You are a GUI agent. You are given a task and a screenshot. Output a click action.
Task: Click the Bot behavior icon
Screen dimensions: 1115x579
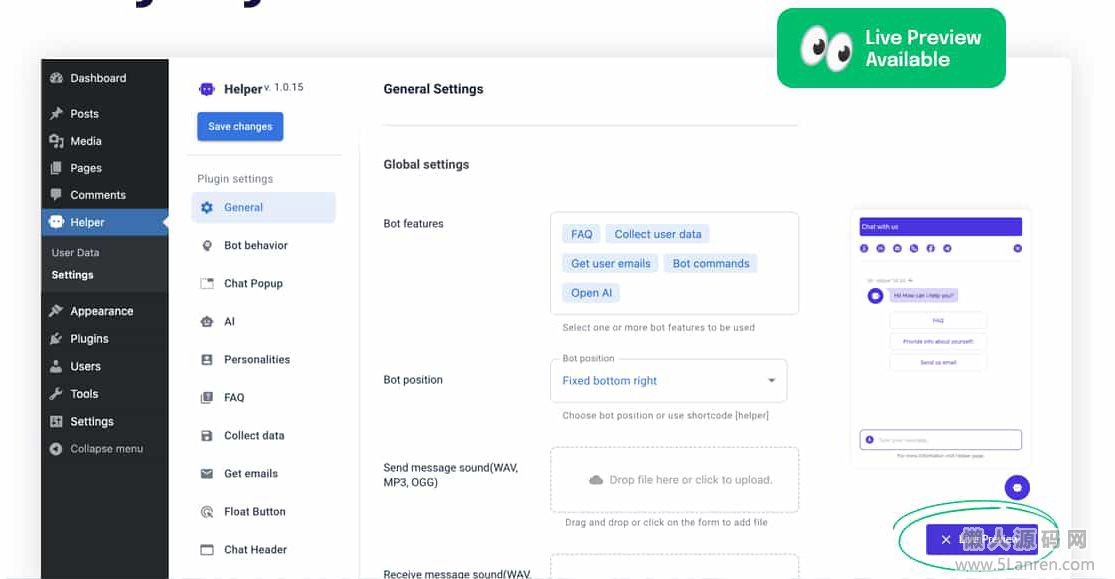coord(207,245)
